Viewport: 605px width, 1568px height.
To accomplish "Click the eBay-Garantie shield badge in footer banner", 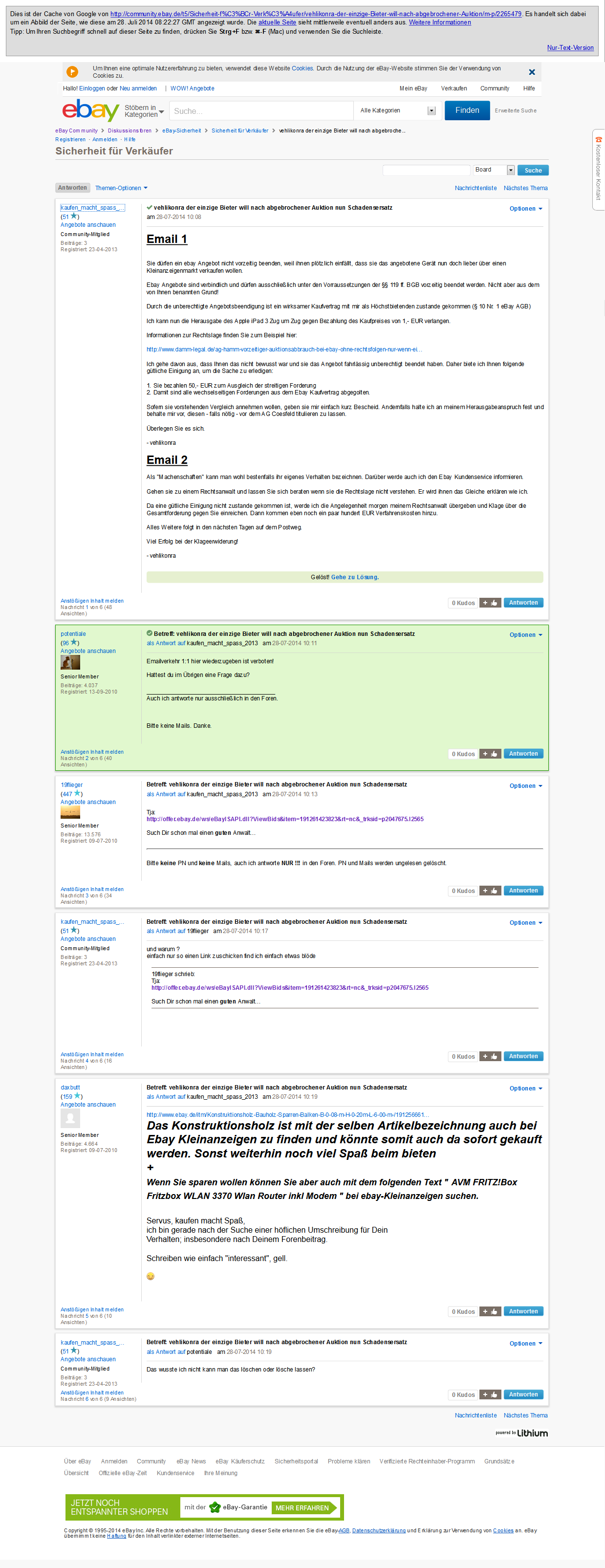I will (x=214, y=1507).
